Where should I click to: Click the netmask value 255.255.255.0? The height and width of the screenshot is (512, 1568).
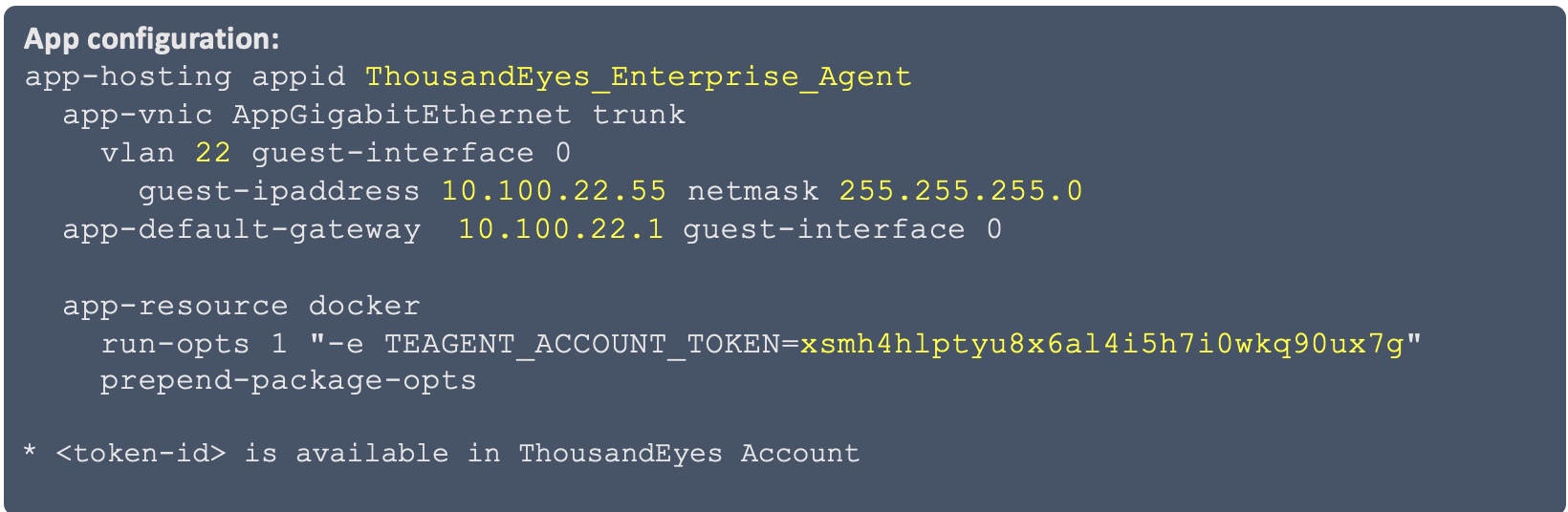point(961,191)
